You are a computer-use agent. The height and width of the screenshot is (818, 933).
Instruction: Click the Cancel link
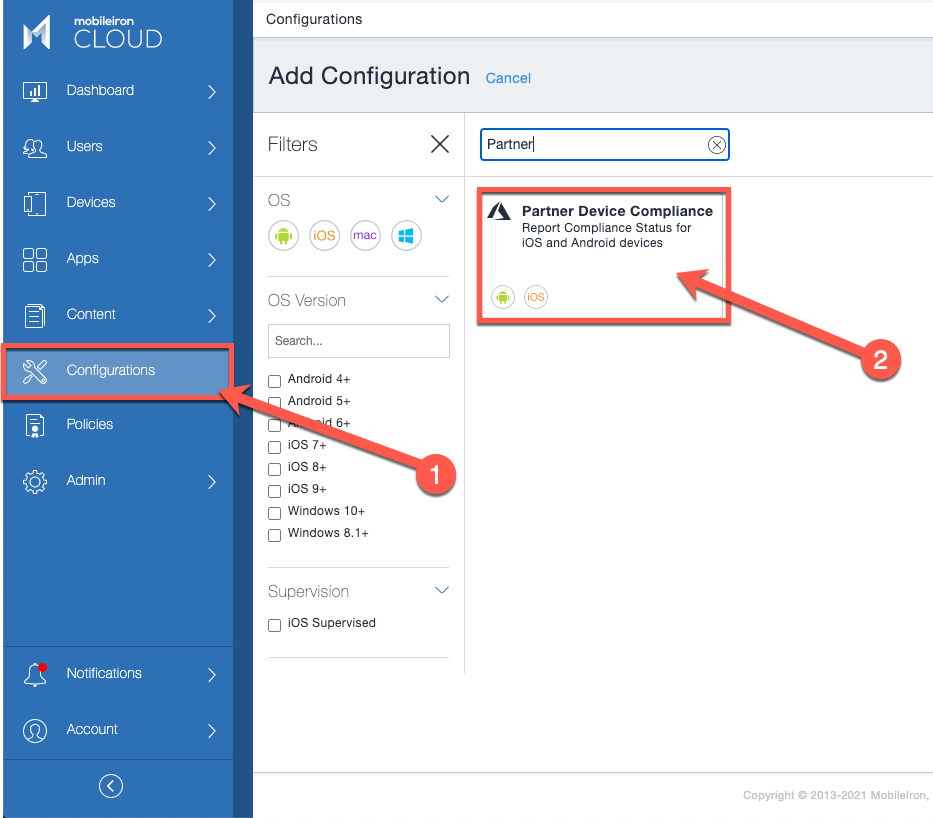point(507,78)
